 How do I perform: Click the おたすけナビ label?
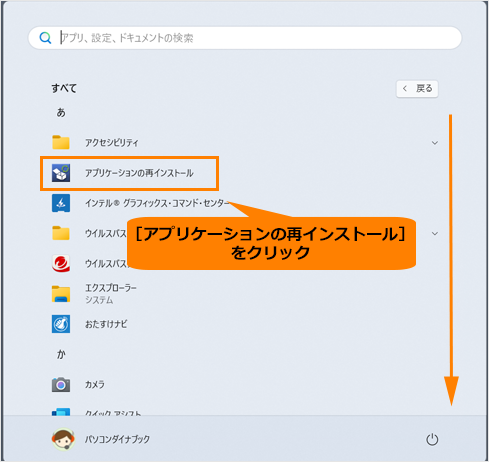(x=106, y=324)
